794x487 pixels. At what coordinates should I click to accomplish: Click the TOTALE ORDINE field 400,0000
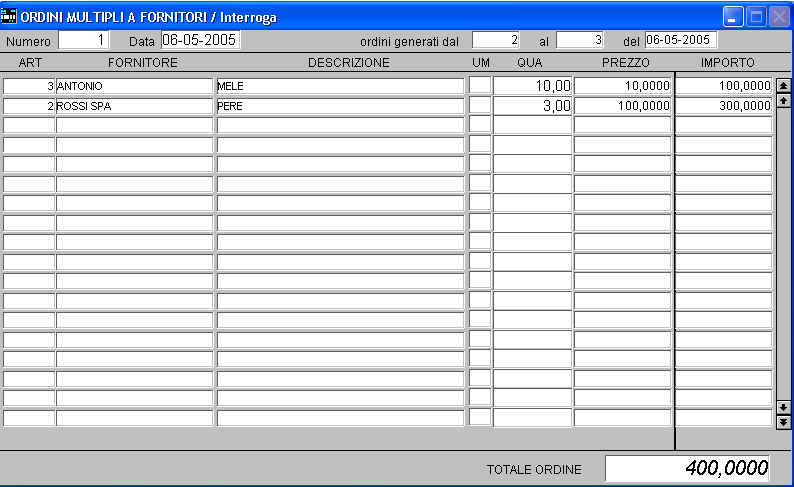click(x=687, y=468)
